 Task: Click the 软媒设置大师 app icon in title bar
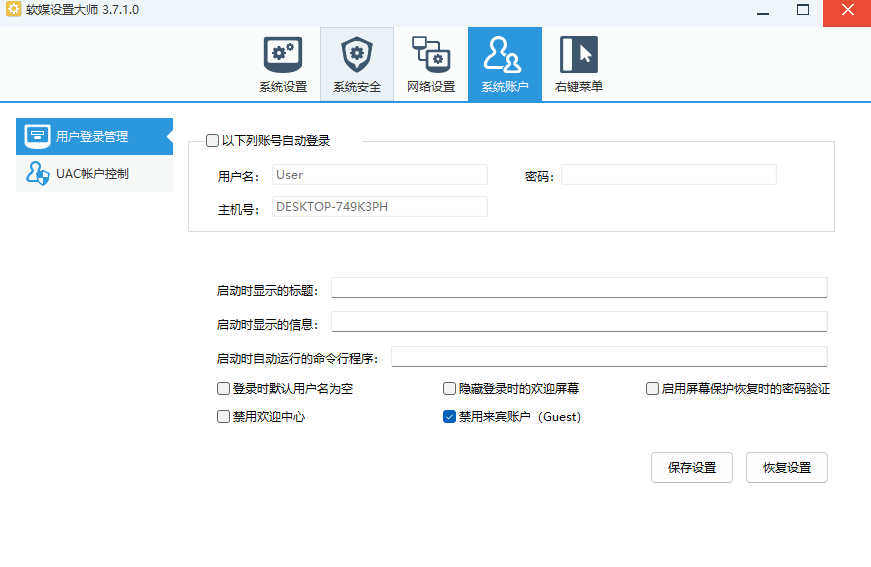click(13, 10)
